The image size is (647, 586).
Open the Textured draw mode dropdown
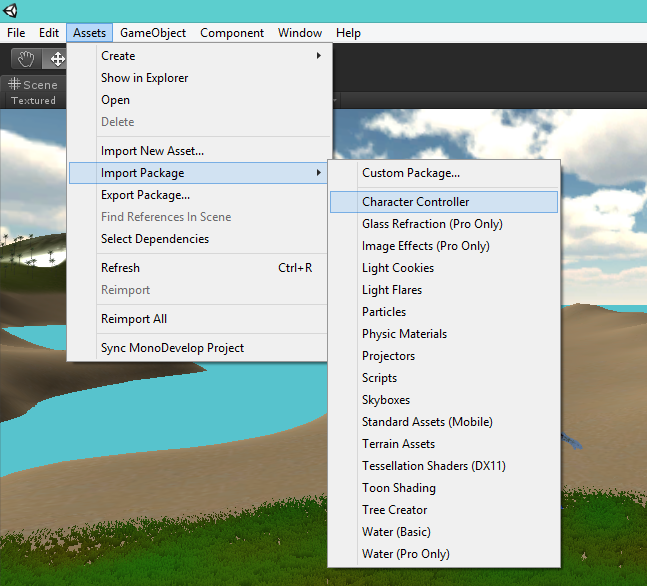33,100
